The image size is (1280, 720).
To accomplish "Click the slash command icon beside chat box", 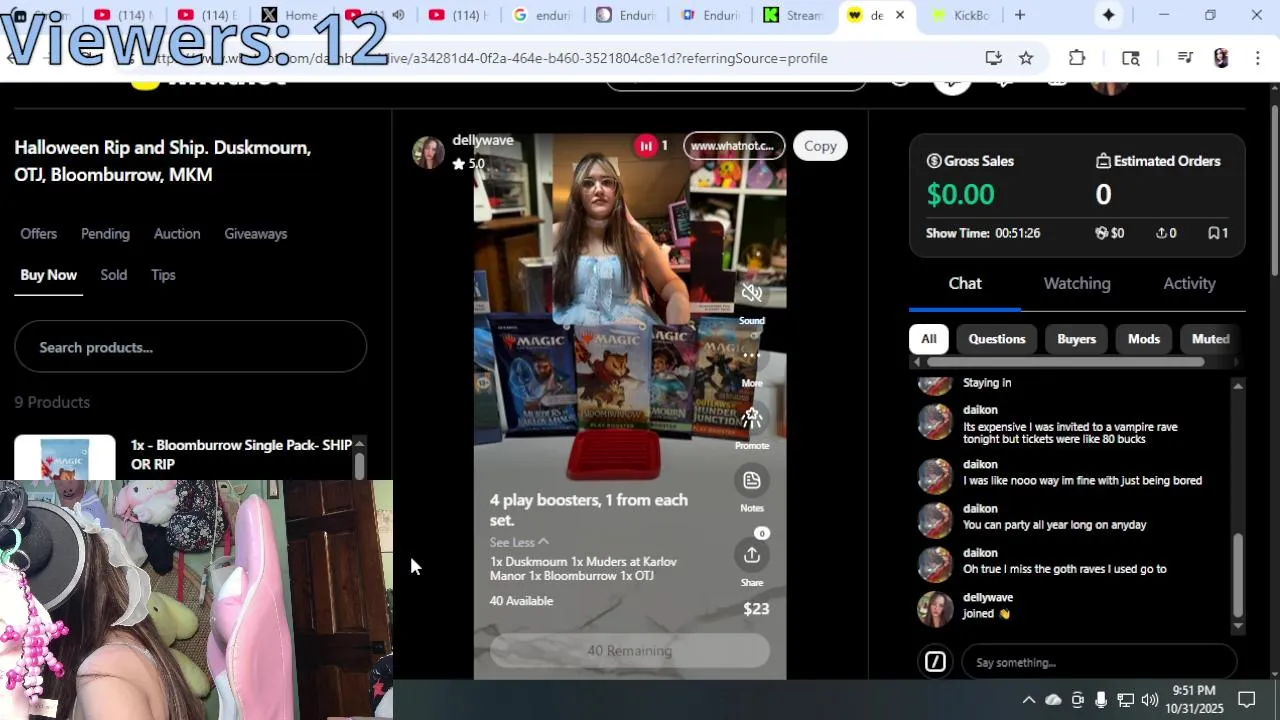I will (935, 662).
